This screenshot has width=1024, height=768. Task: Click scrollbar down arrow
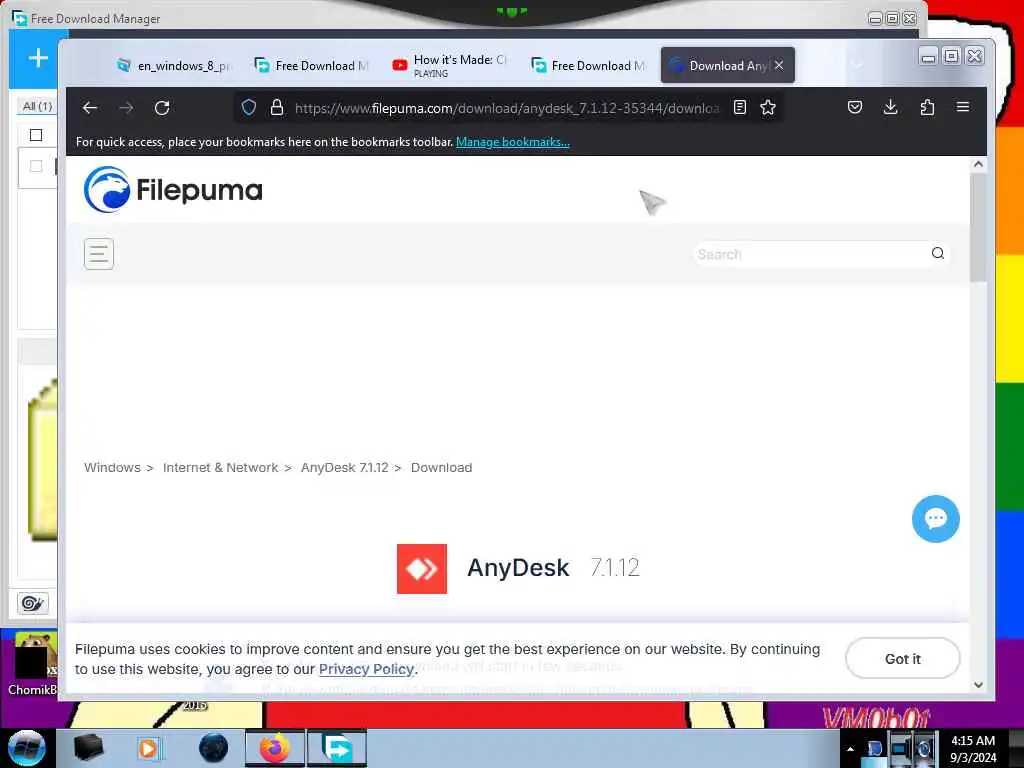(978, 685)
